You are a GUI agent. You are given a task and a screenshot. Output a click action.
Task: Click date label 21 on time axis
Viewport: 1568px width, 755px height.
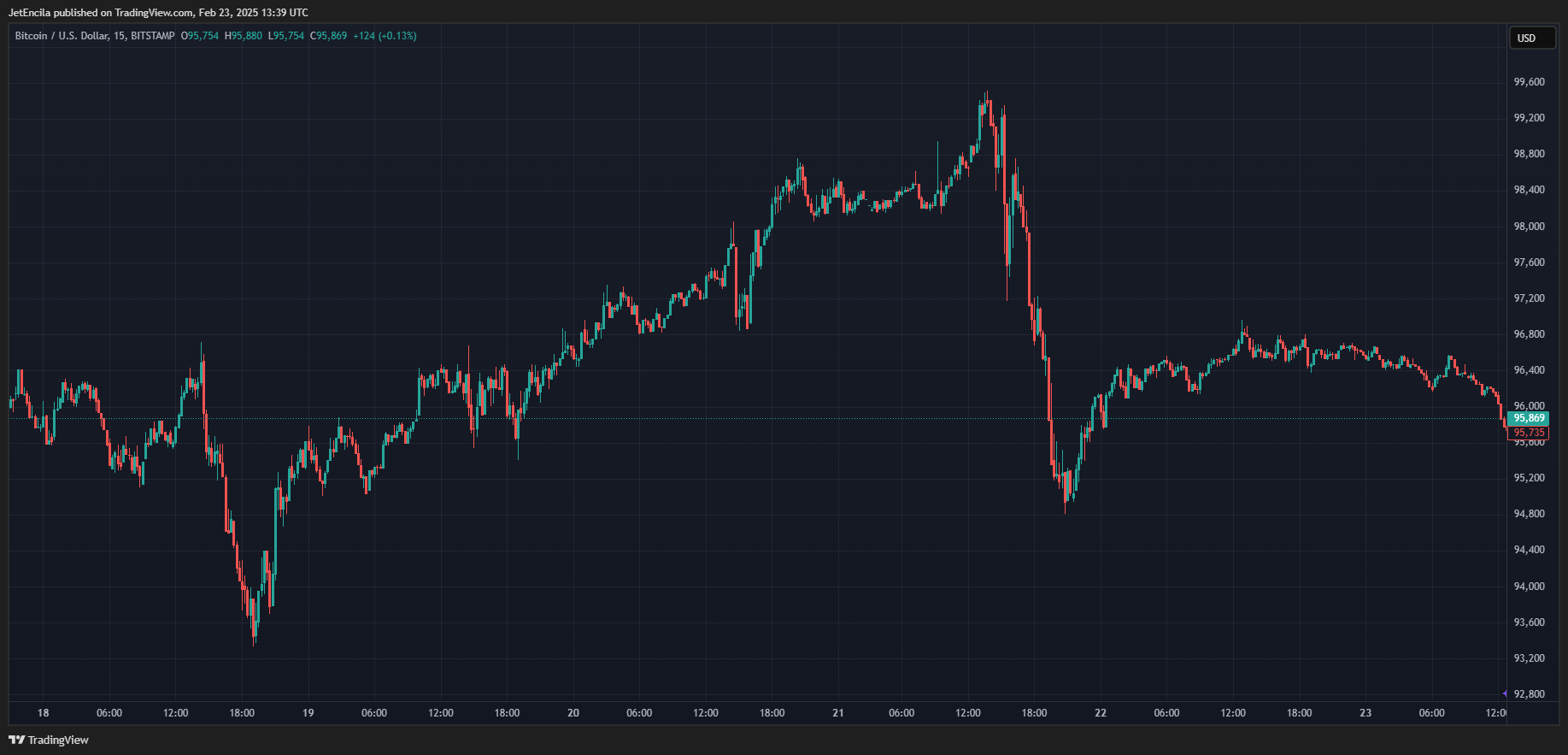pyautogui.click(x=838, y=713)
